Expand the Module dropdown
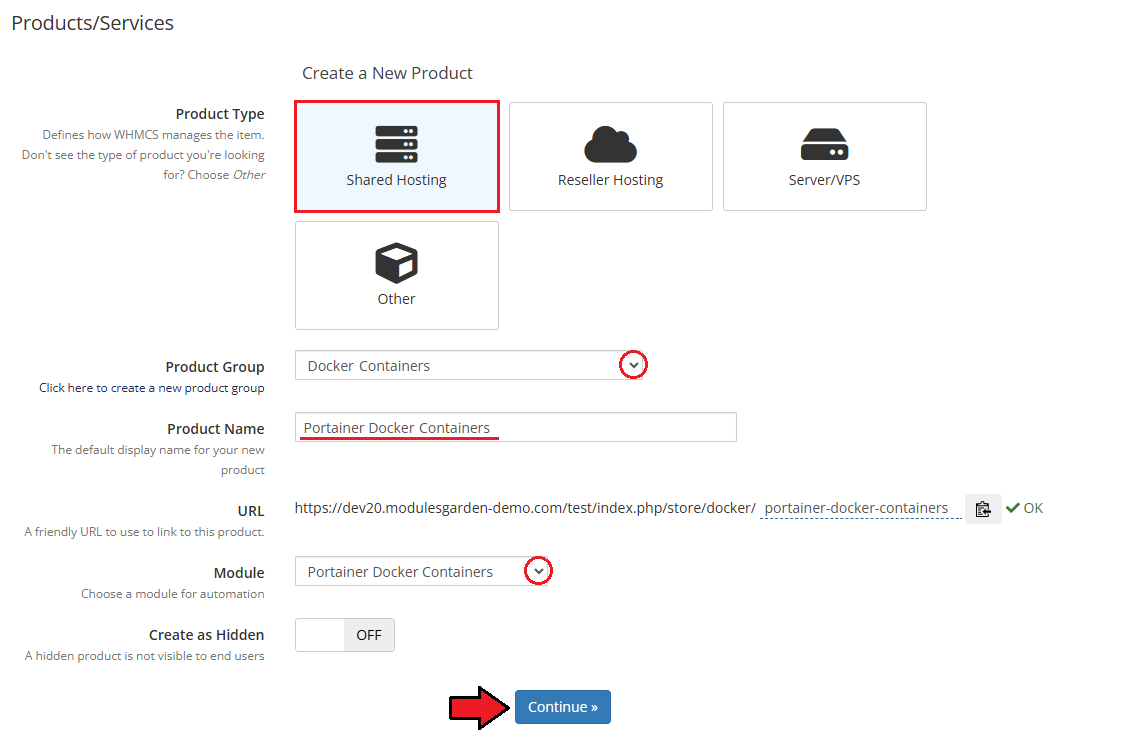The width and height of the screenshot is (1121, 738). [x=423, y=571]
